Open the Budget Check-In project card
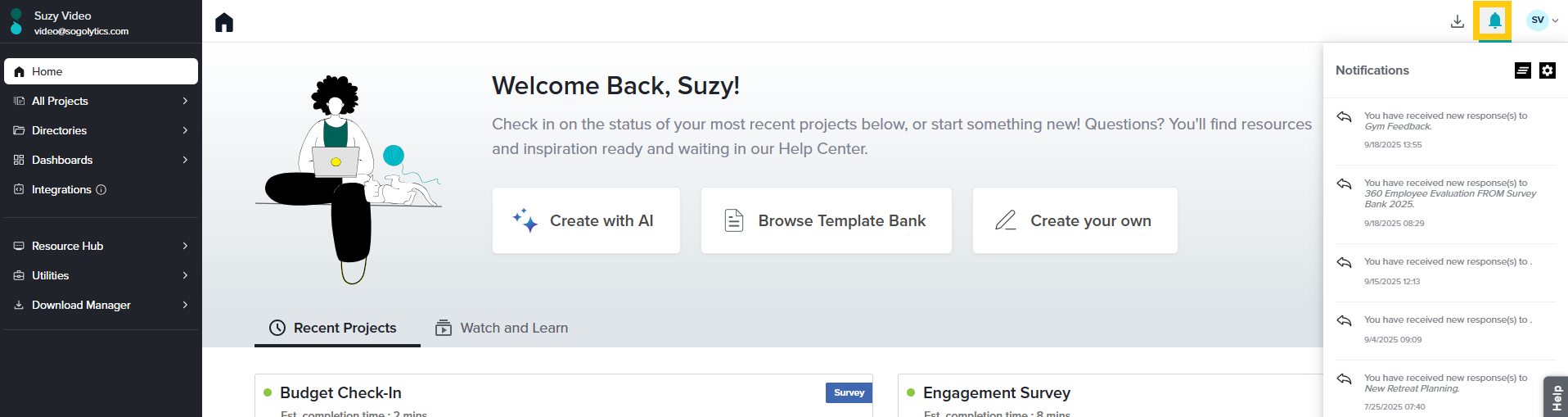The width and height of the screenshot is (1568, 417). [340, 393]
